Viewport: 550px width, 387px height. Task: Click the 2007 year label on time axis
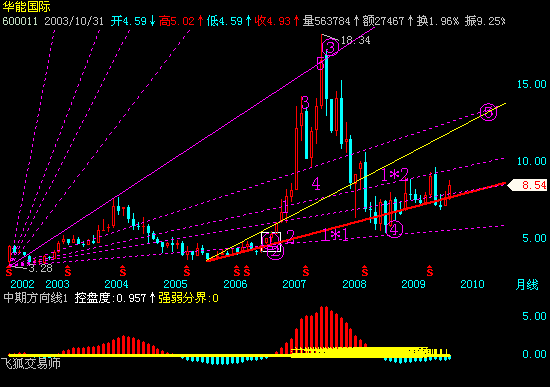click(x=294, y=284)
